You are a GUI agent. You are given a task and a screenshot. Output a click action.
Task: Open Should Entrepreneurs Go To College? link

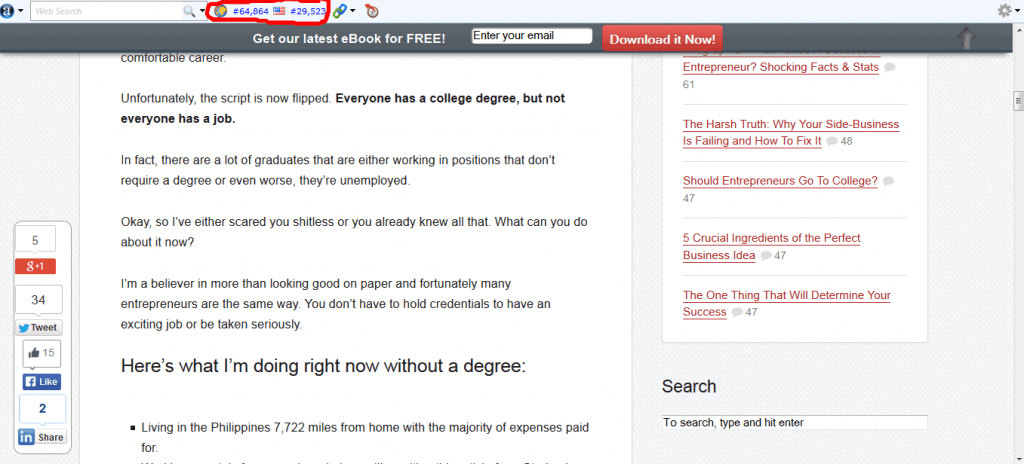780,181
